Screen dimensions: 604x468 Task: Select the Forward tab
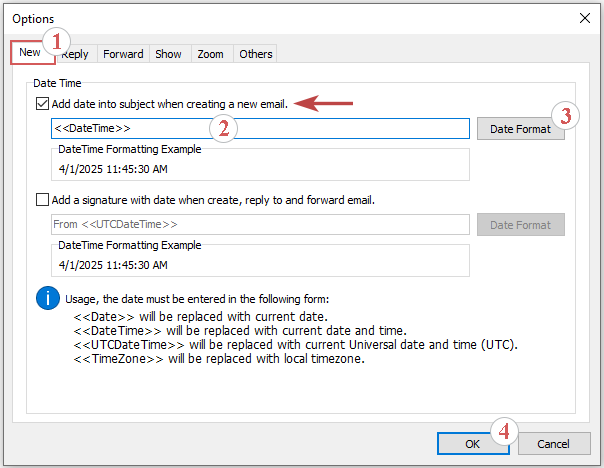pyautogui.click(x=123, y=54)
